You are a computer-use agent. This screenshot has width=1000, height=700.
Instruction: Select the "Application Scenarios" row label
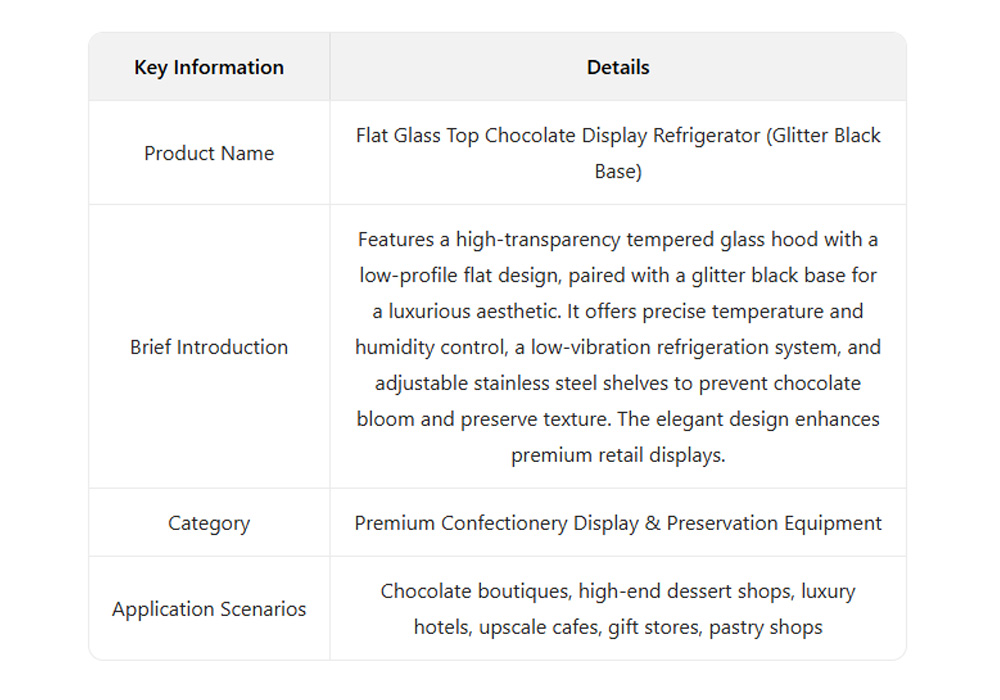[x=208, y=609]
